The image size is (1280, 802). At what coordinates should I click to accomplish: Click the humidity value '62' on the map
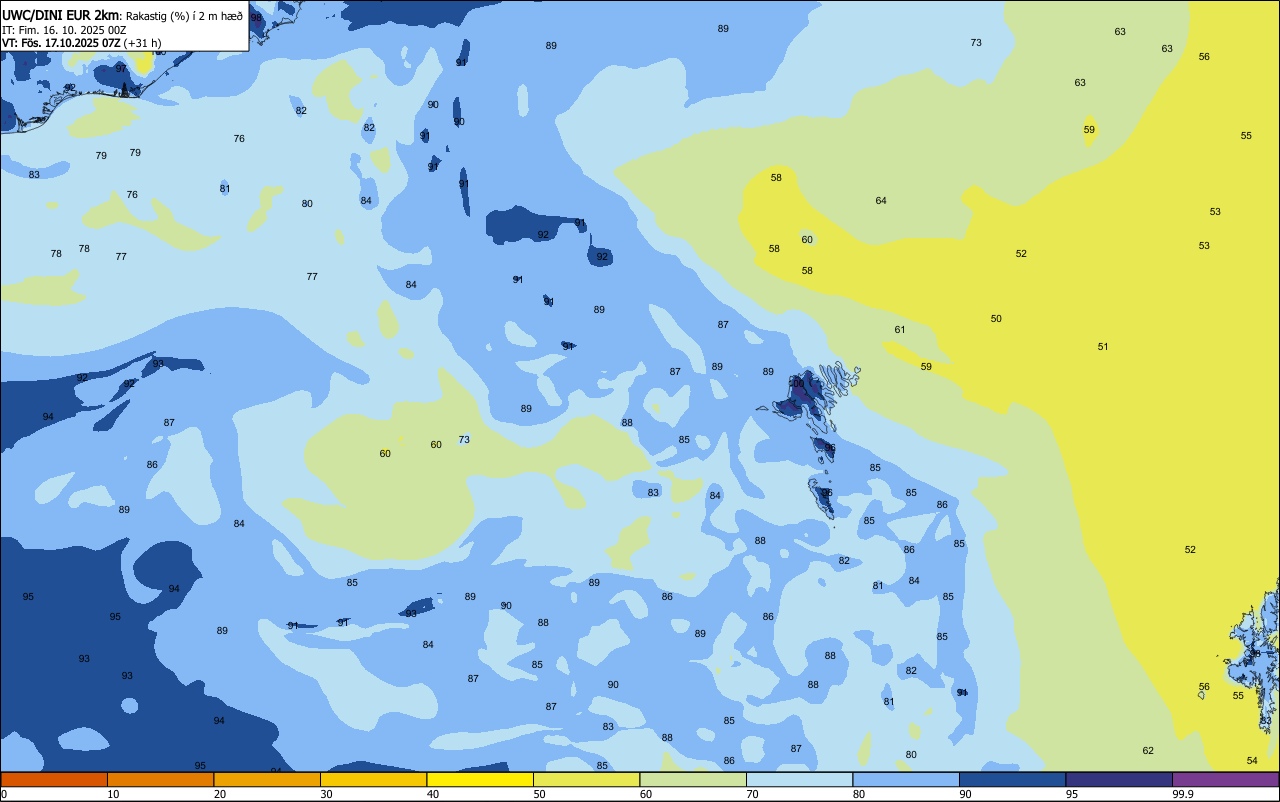pyautogui.click(x=1148, y=751)
